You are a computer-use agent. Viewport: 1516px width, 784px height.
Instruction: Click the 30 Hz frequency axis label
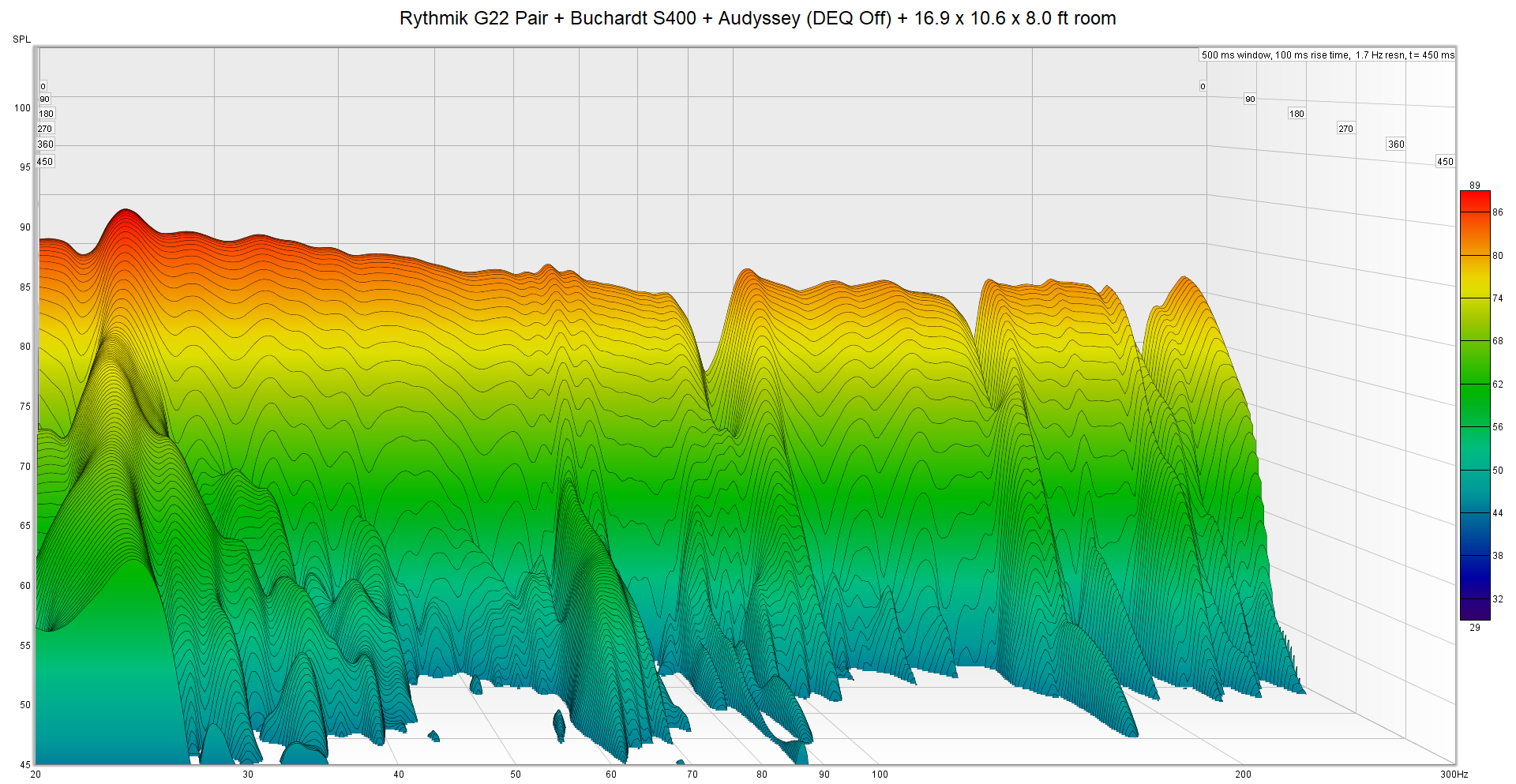click(x=248, y=775)
